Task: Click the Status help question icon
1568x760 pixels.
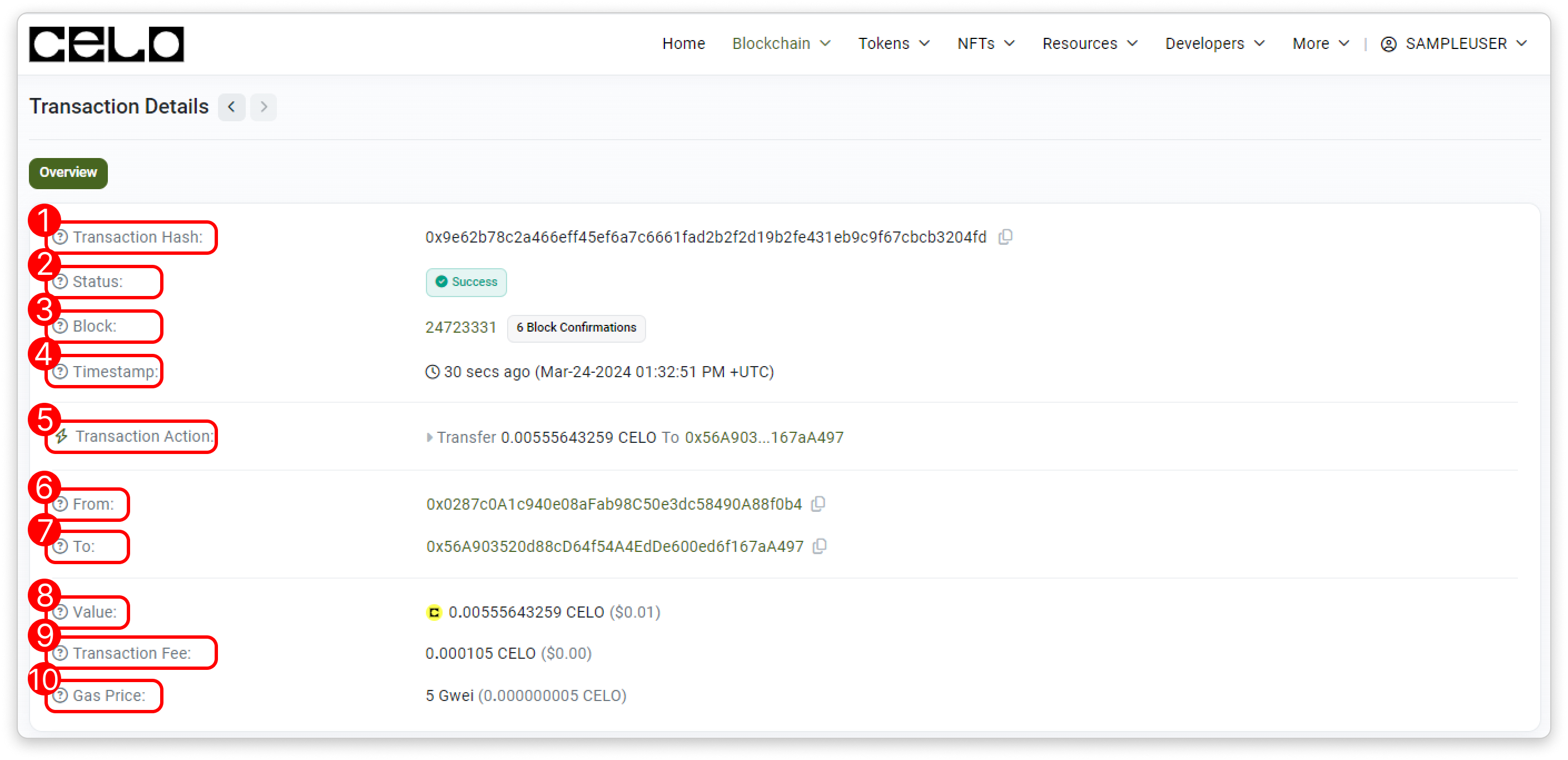Action: [x=60, y=282]
